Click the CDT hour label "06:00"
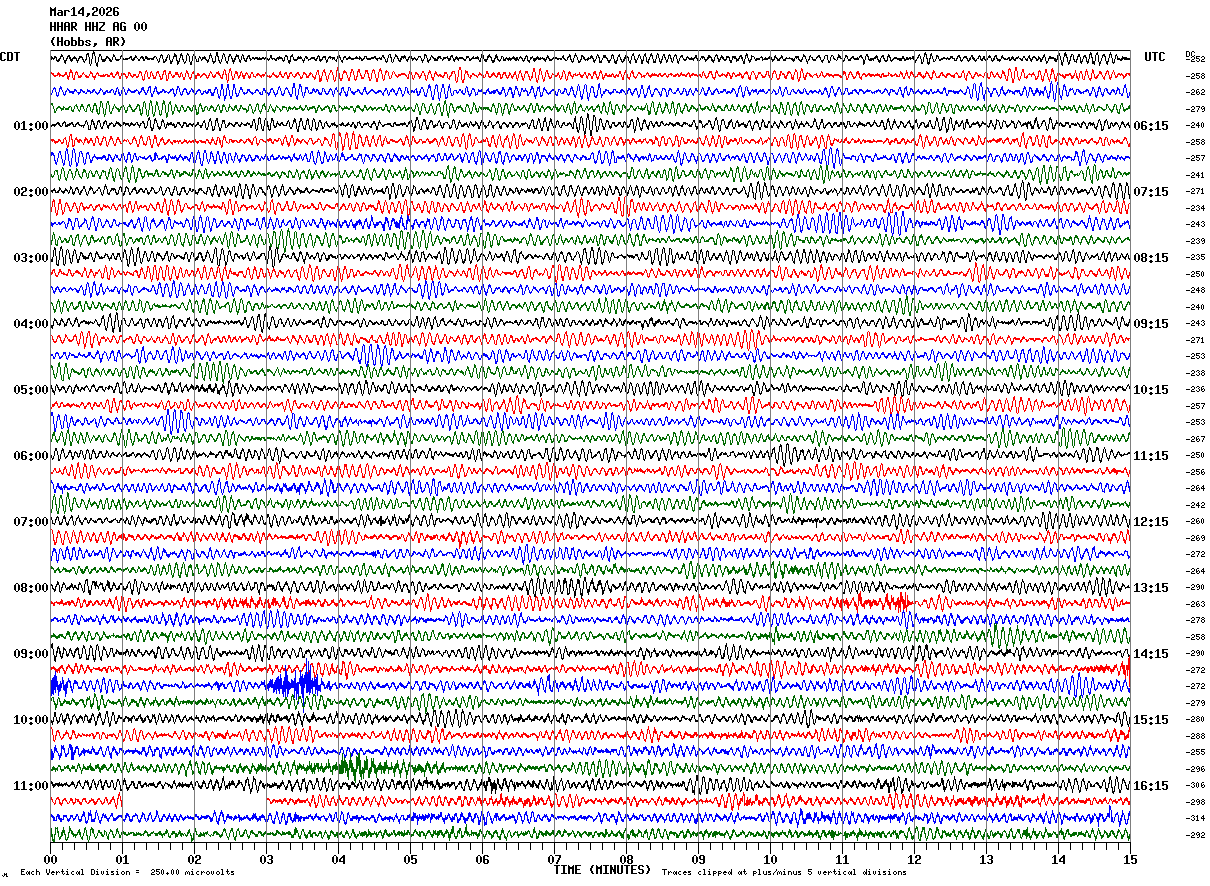 (x=31, y=456)
